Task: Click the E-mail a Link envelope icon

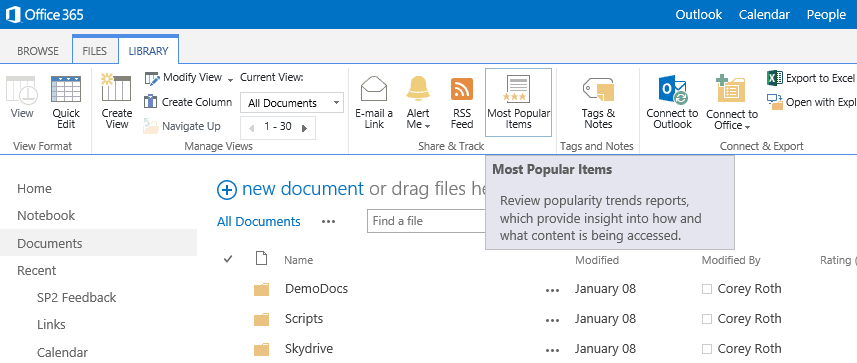Action: (x=374, y=89)
